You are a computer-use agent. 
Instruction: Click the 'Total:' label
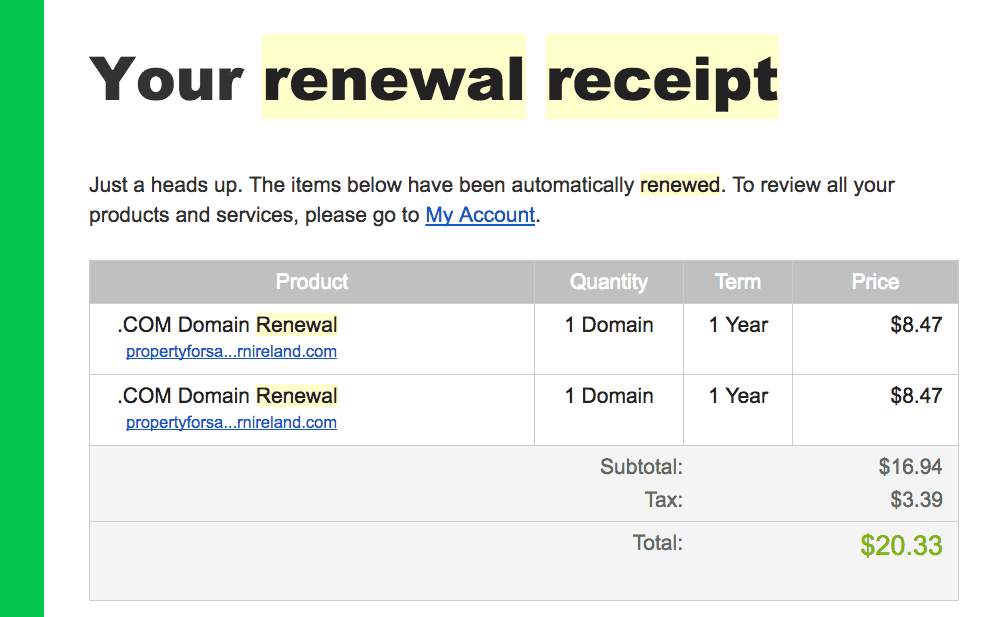pos(658,543)
